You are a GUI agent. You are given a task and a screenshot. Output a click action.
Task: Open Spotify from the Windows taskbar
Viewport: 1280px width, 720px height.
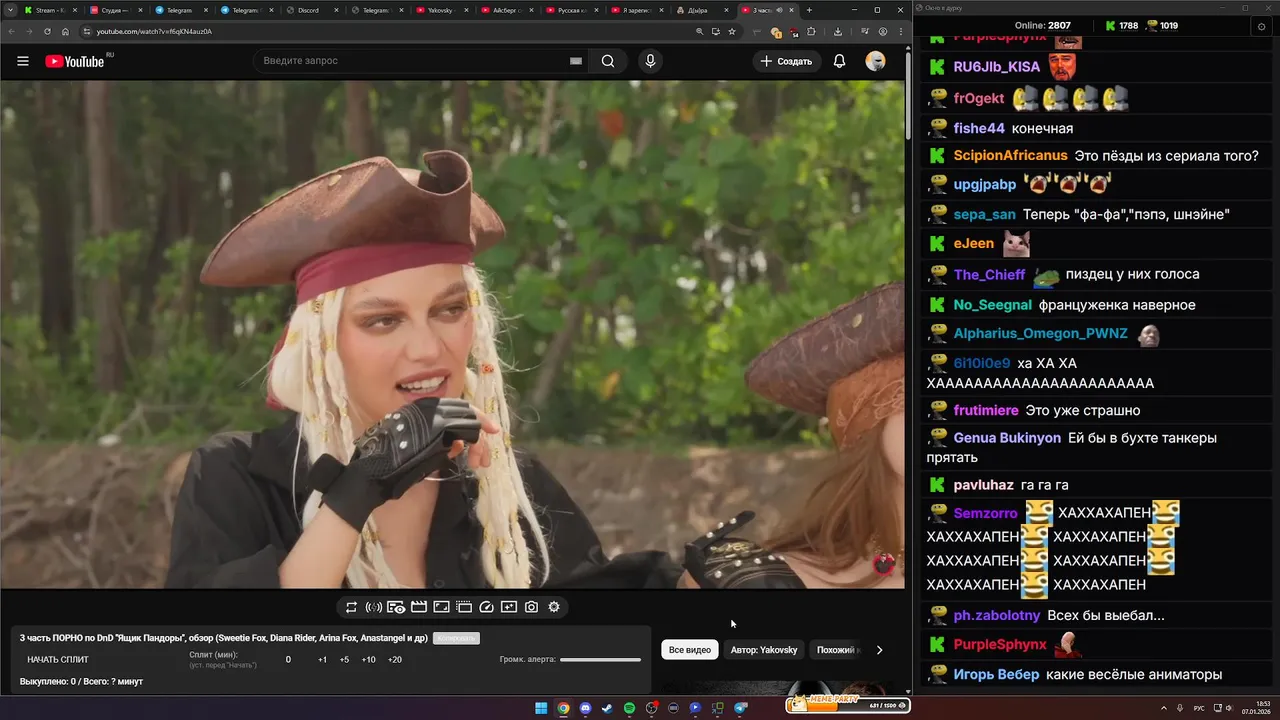629,708
